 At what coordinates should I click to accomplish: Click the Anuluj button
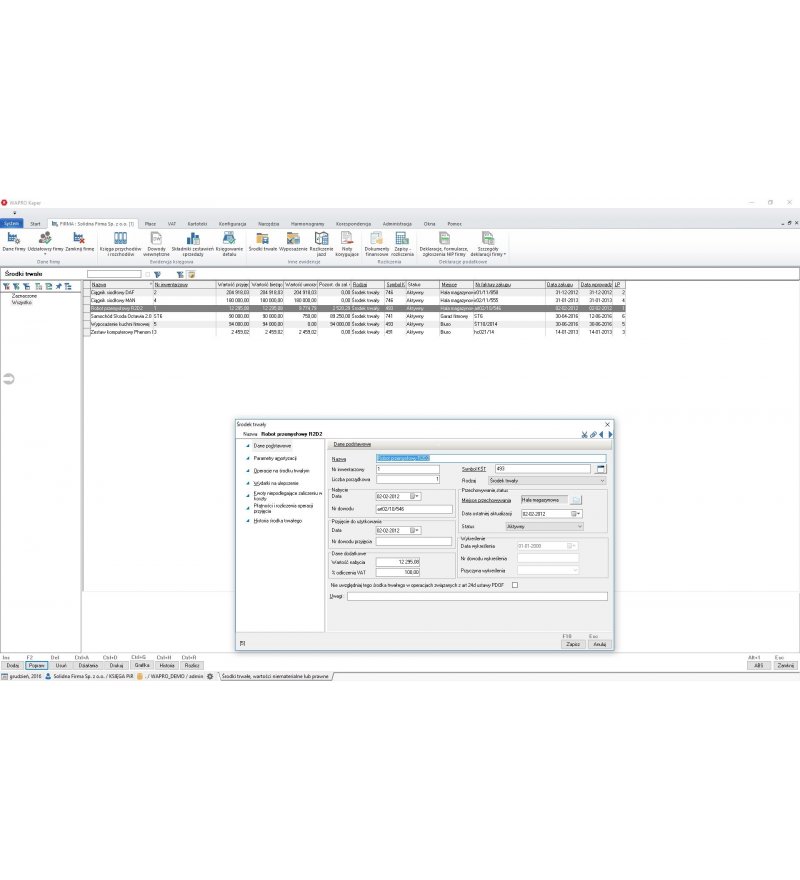[x=600, y=644]
